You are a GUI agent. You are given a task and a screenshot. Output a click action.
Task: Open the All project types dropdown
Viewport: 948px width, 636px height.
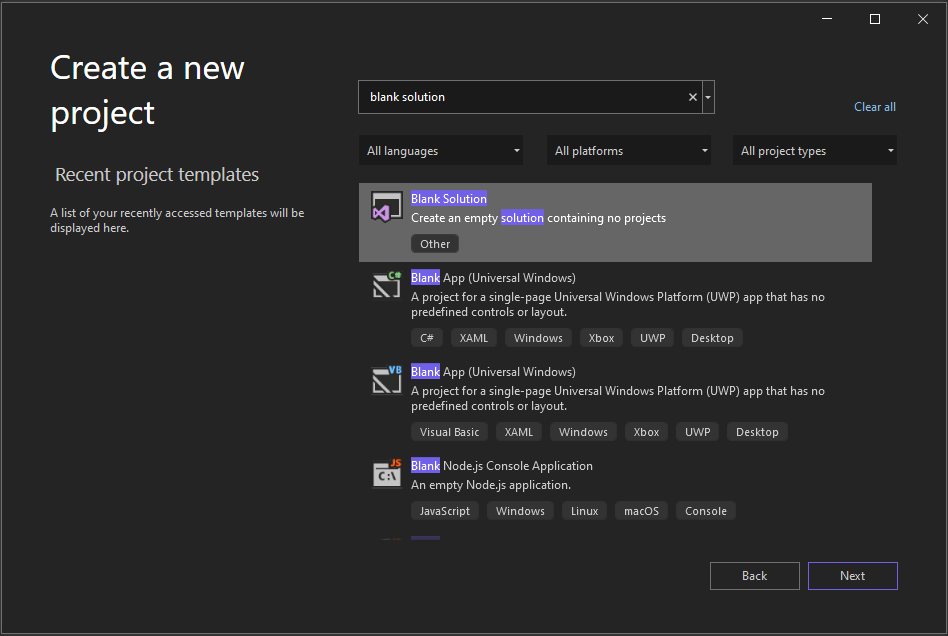pyautogui.click(x=814, y=150)
